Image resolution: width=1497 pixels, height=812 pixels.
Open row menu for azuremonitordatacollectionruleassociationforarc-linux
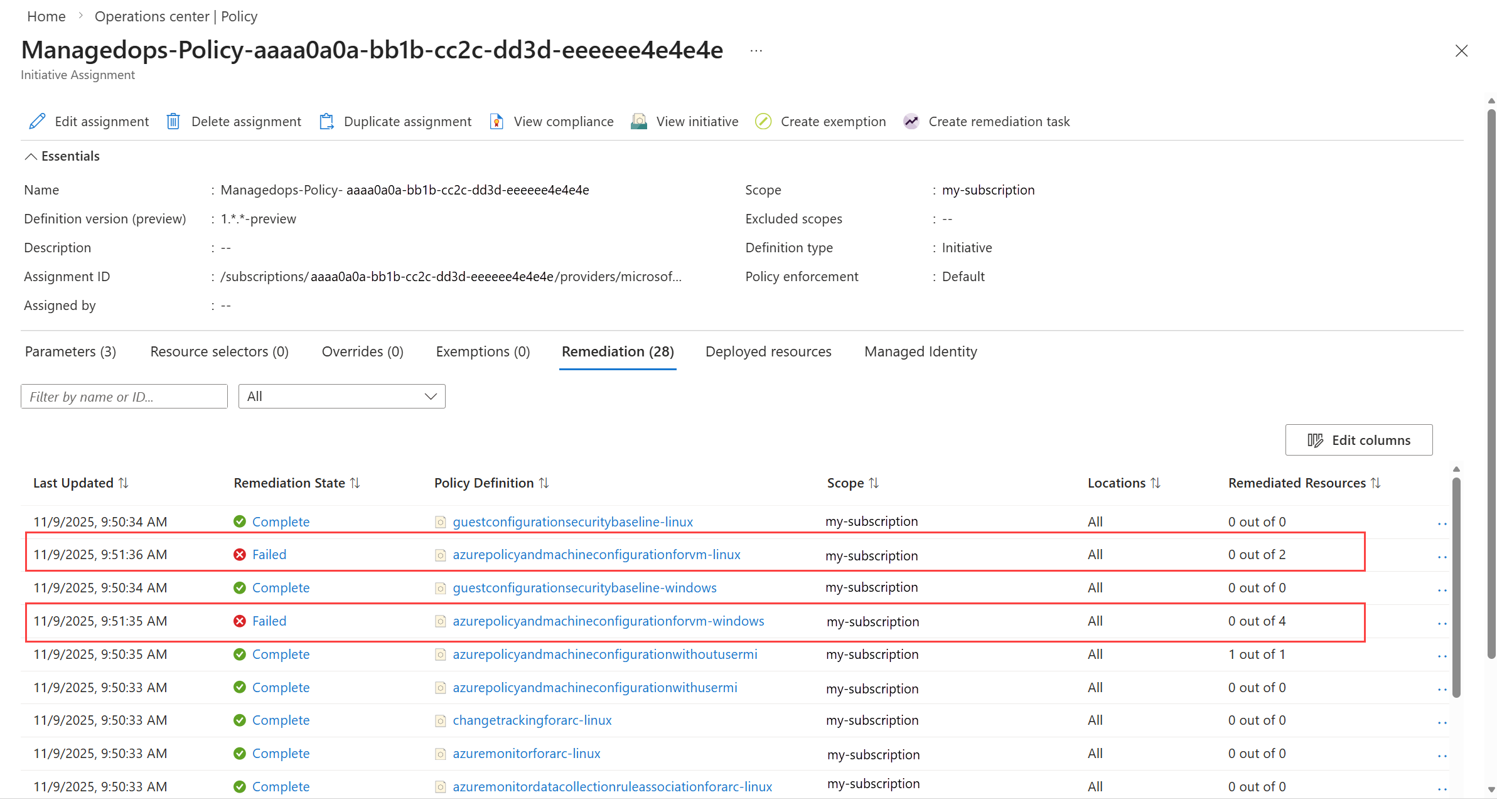pos(1442,789)
